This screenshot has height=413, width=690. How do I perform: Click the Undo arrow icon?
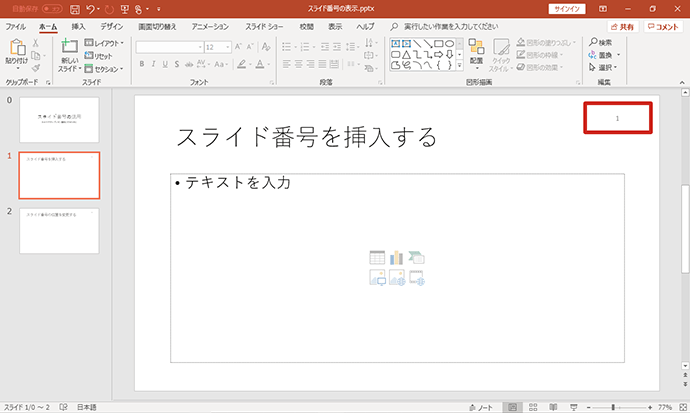90,9
